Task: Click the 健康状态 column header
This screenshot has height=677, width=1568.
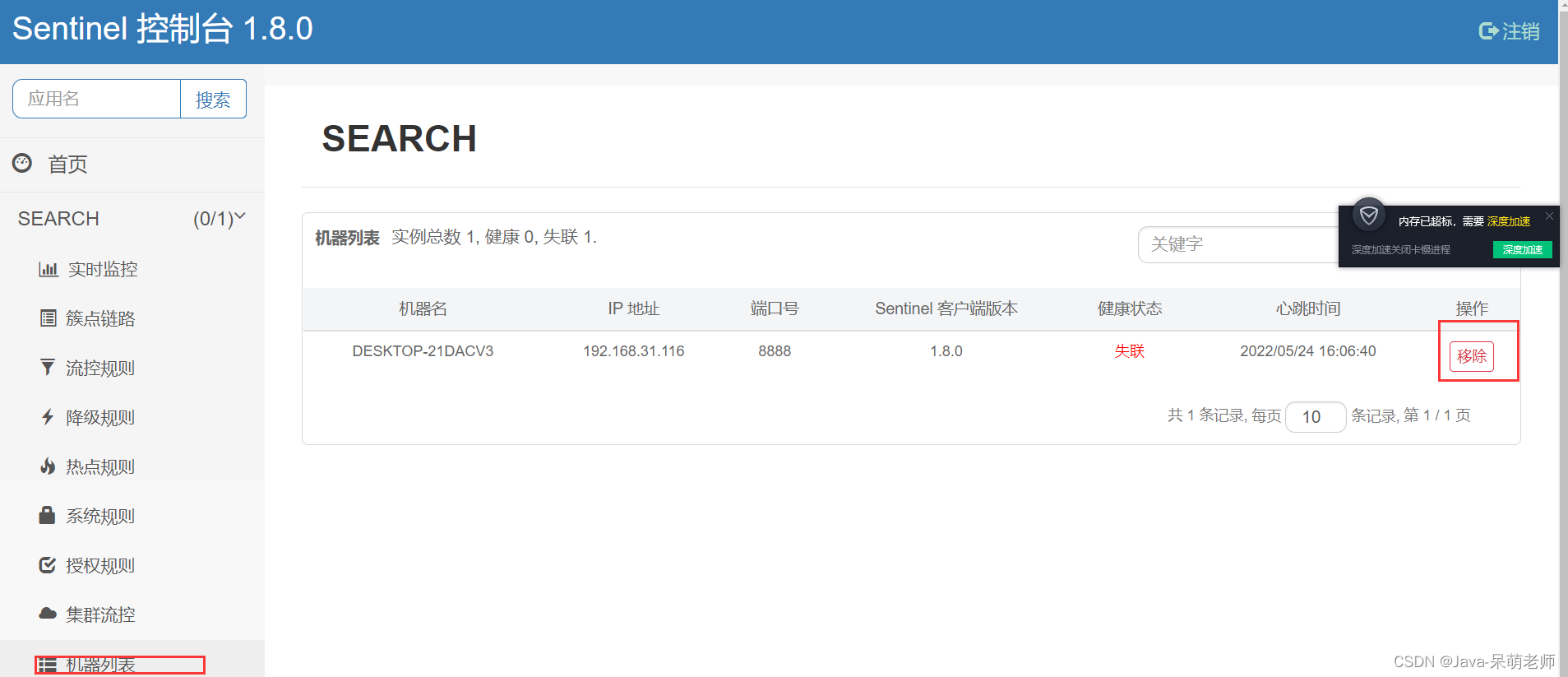Action: pyautogui.click(x=1130, y=308)
